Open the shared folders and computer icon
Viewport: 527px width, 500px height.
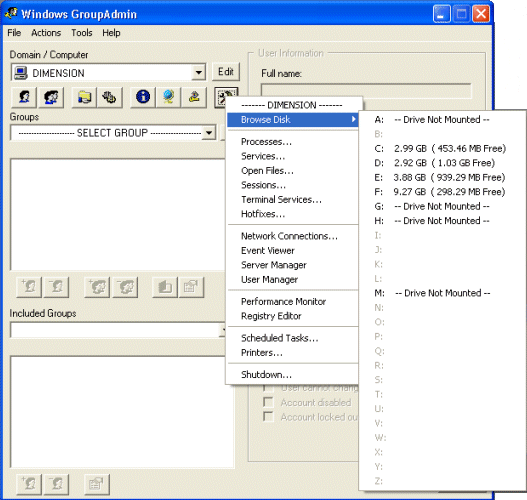pyautogui.click(x=84, y=97)
